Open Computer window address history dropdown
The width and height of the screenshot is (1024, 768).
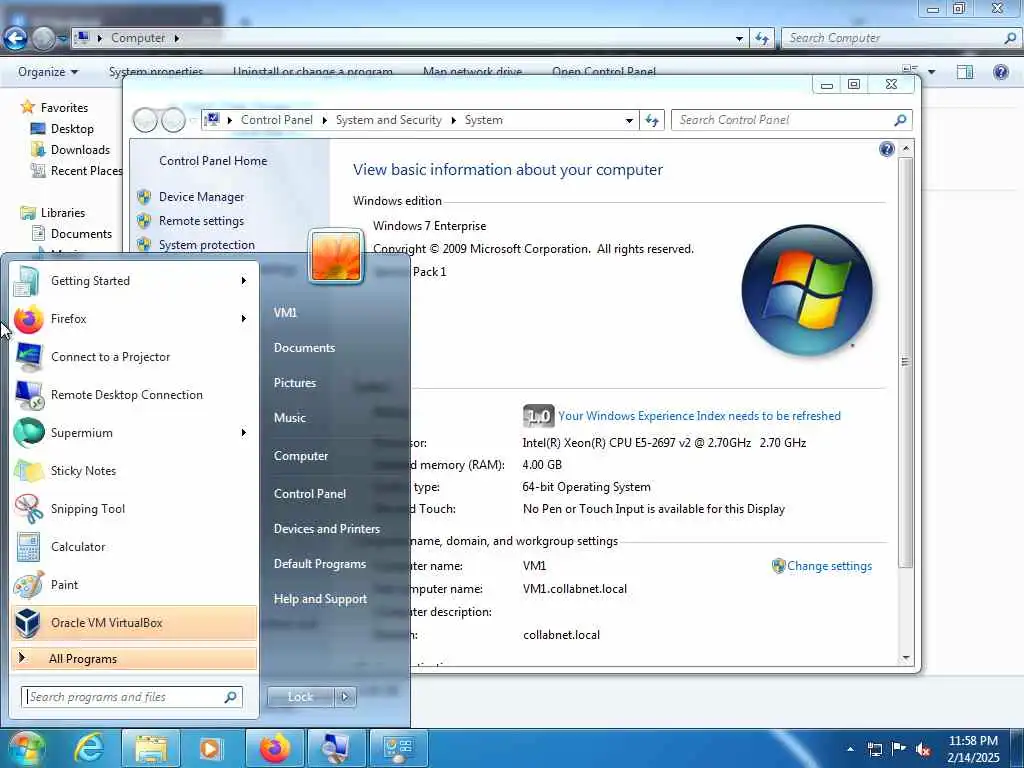coord(739,39)
